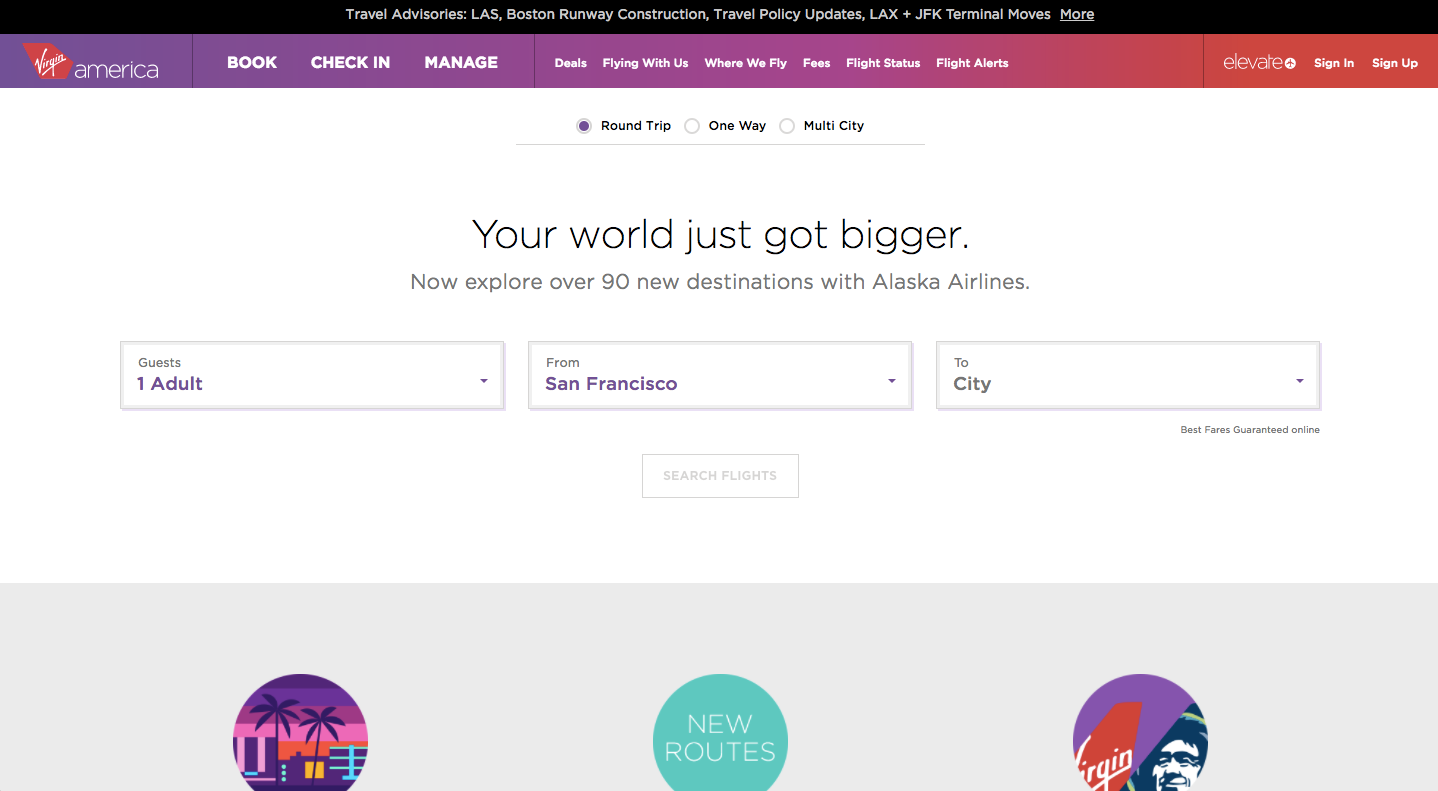1438x791 pixels.
Task: Open the MANAGE menu
Action: coord(461,62)
